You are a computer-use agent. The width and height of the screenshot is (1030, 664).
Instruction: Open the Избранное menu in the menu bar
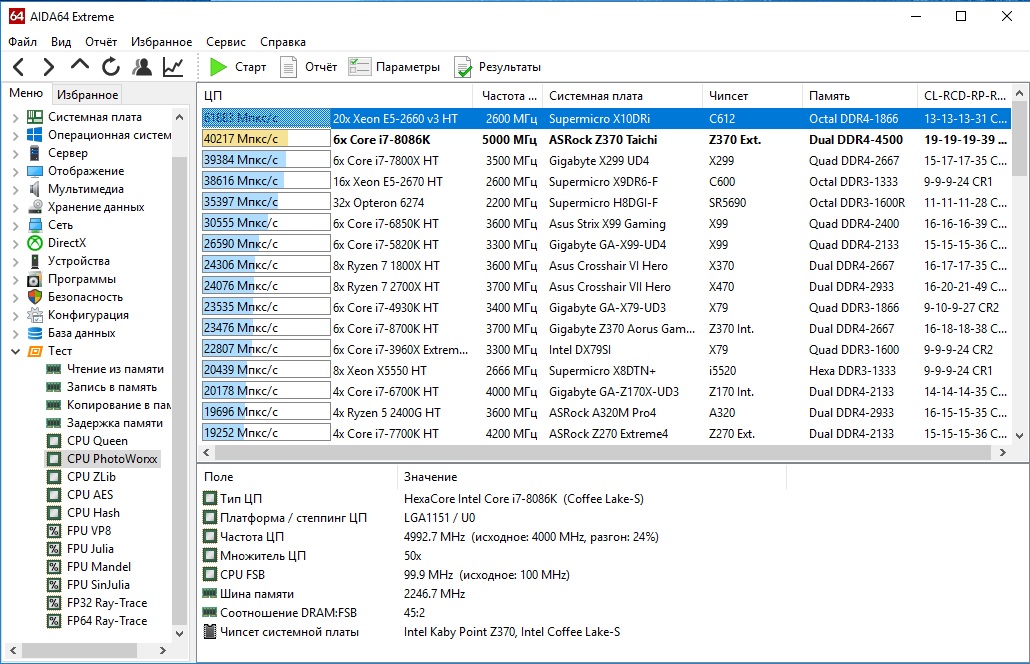162,42
